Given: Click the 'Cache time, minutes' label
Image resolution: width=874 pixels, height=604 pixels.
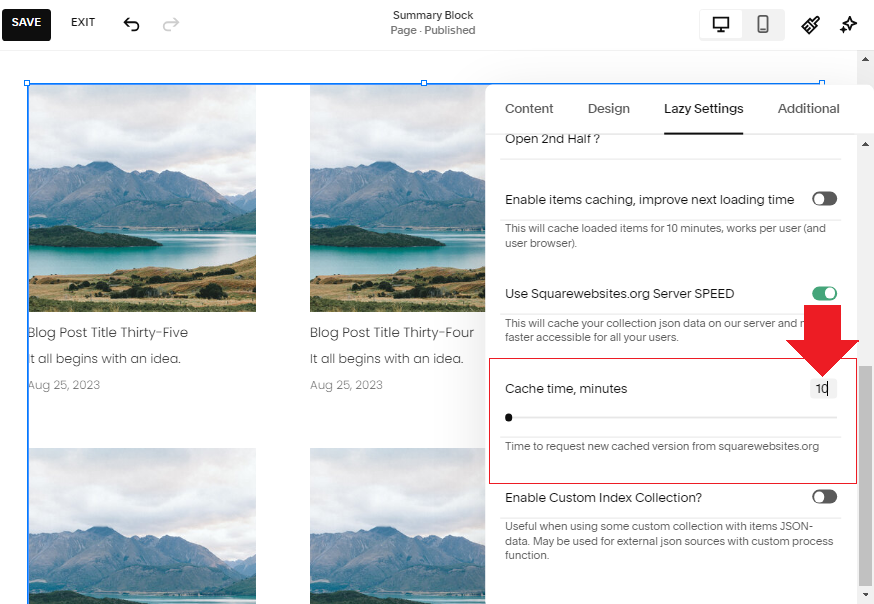Looking at the screenshot, I should [566, 388].
